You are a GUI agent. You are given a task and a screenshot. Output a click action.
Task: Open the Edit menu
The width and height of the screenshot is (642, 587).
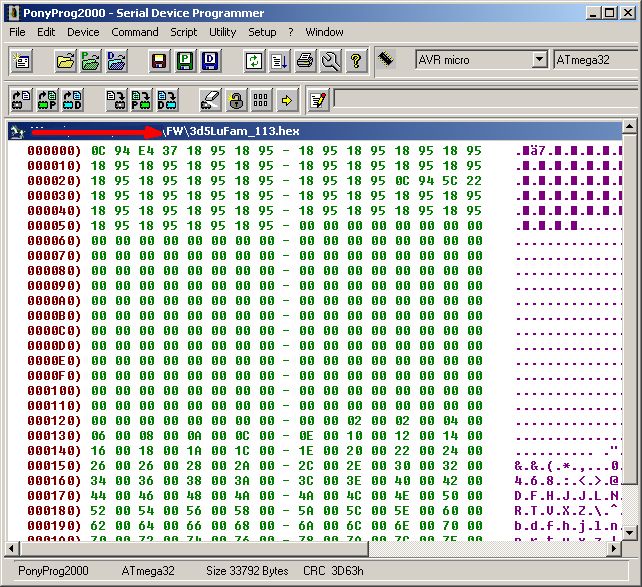click(46, 32)
